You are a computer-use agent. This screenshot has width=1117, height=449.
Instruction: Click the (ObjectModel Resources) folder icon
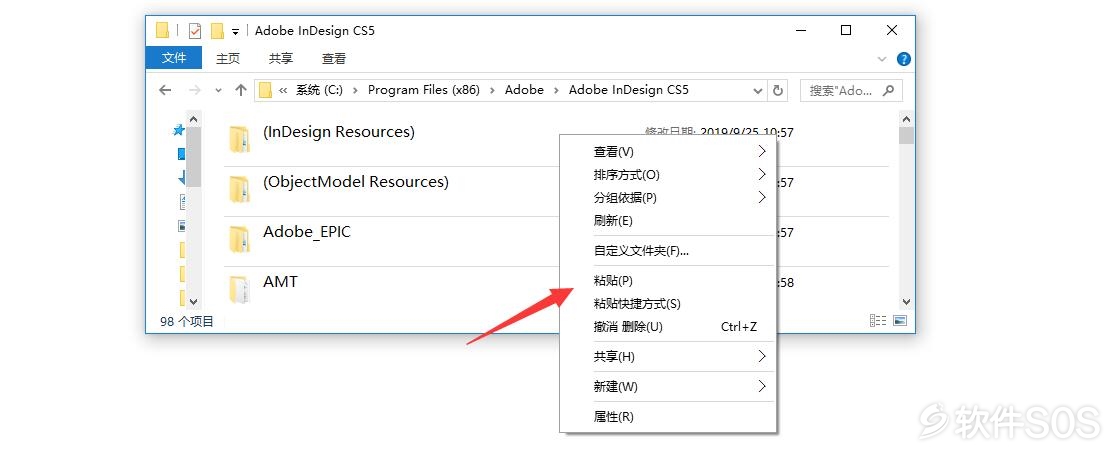(239, 189)
